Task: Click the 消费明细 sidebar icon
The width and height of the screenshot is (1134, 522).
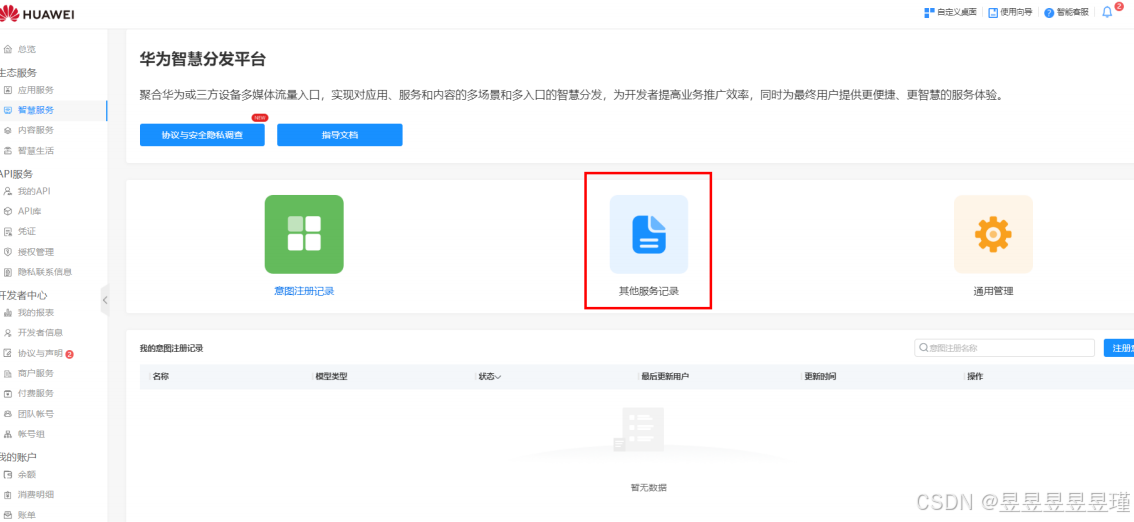Action: pyautogui.click(x=8, y=495)
